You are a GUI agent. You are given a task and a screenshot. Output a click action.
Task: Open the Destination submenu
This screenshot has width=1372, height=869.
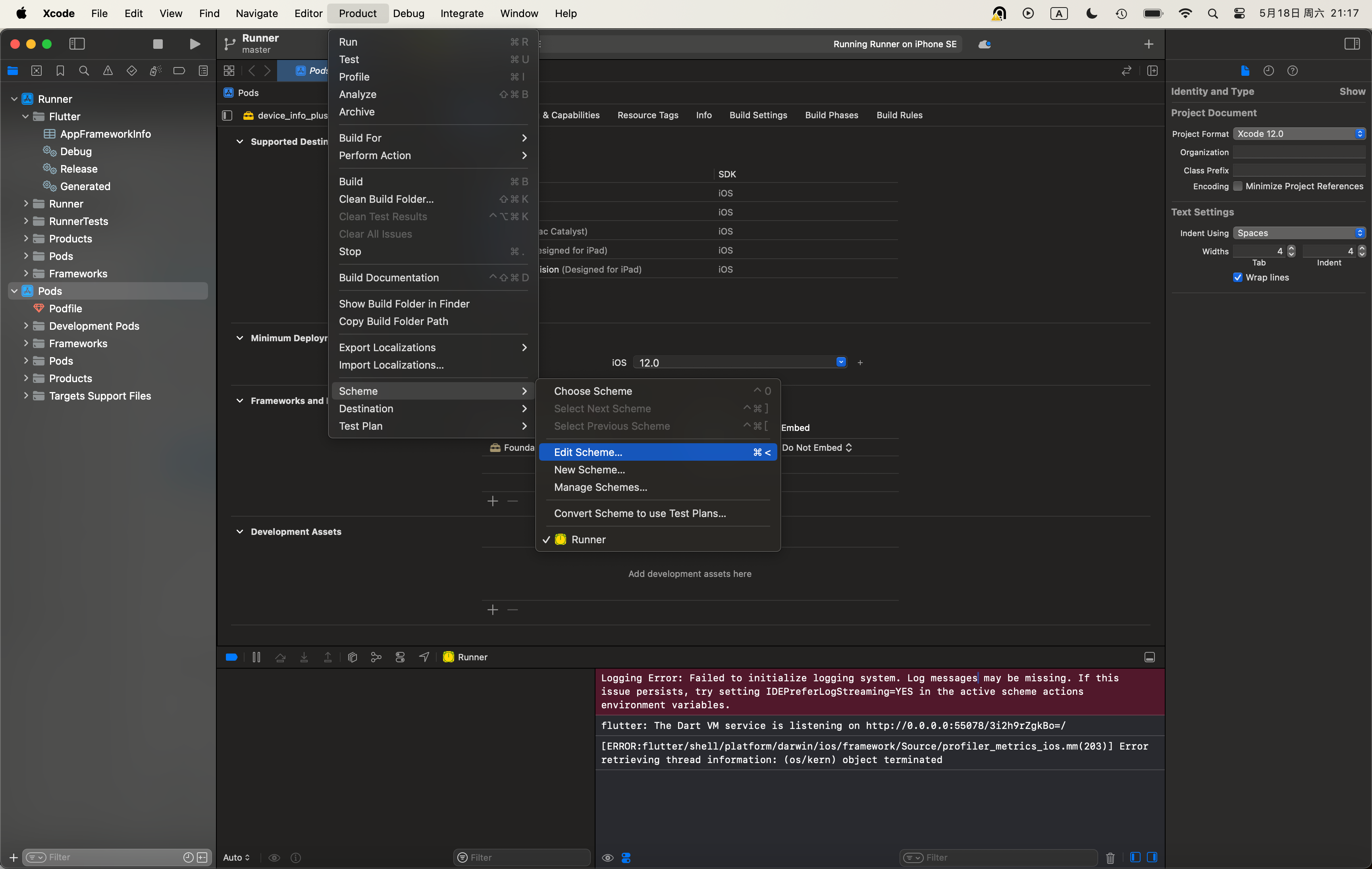coord(434,408)
